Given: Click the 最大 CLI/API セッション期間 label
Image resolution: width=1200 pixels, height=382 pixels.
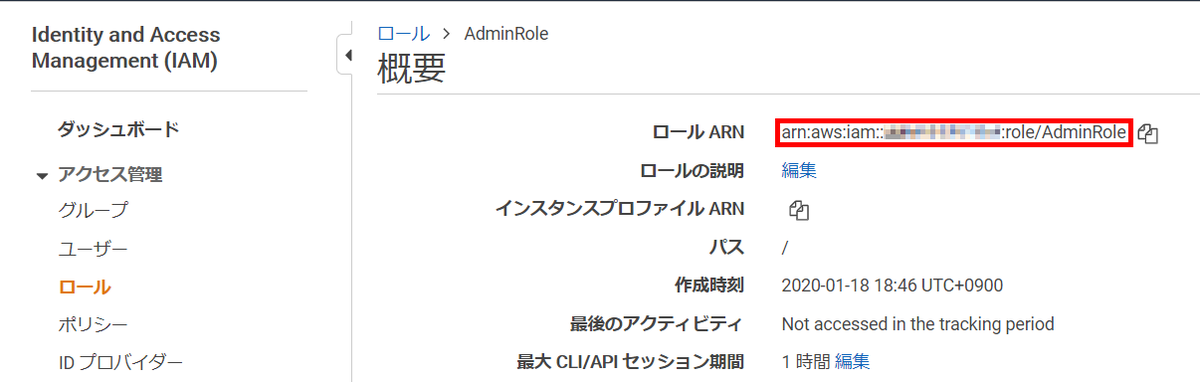Looking at the screenshot, I should pos(630,361).
